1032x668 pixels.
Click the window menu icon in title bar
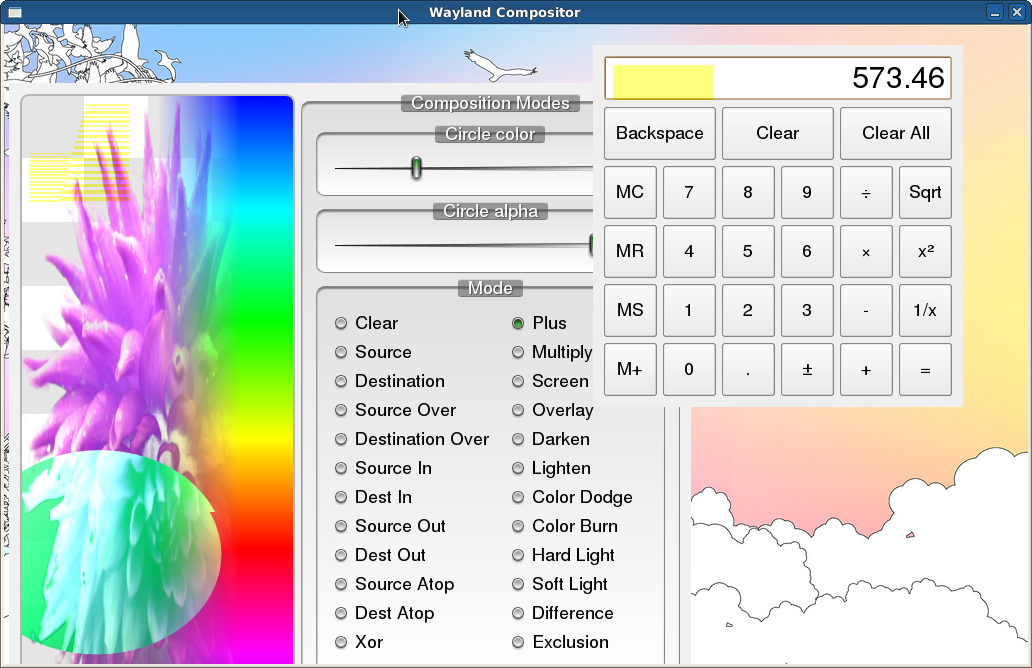pos(13,12)
